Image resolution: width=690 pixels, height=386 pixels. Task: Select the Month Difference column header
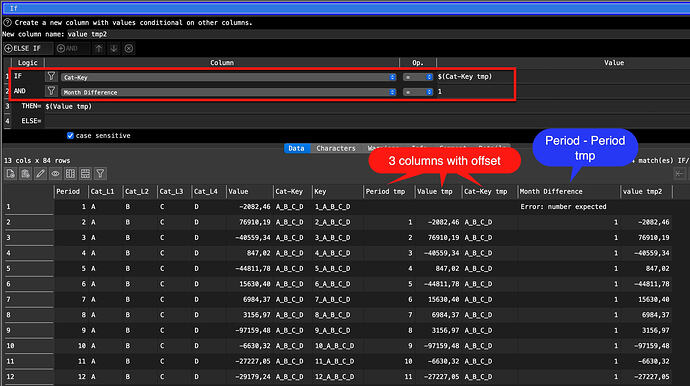pos(568,191)
